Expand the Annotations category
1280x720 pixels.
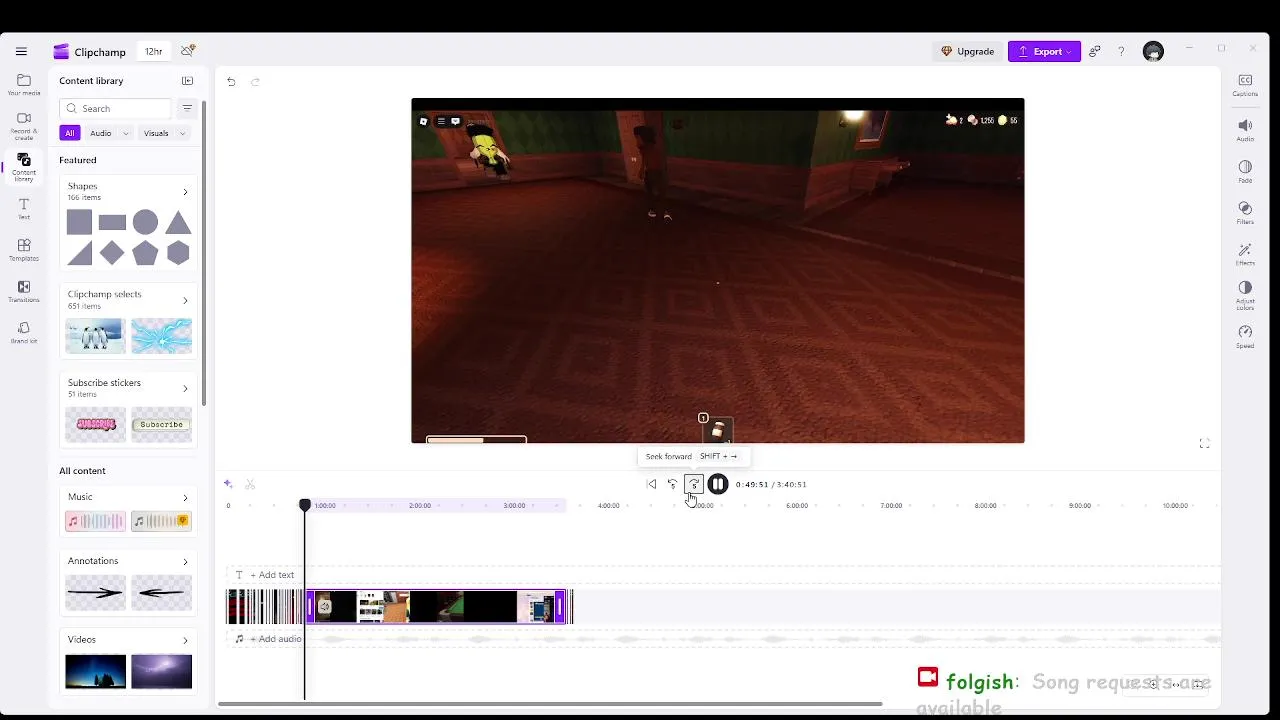pyautogui.click(x=185, y=561)
